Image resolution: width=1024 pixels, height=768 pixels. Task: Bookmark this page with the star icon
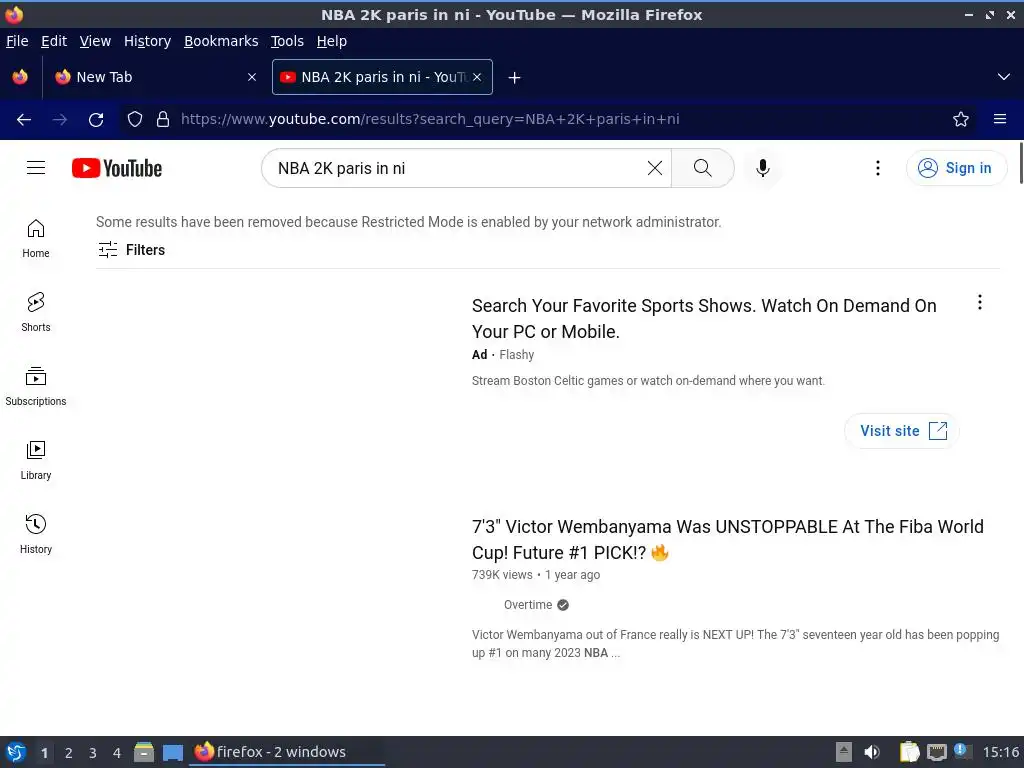point(961,119)
